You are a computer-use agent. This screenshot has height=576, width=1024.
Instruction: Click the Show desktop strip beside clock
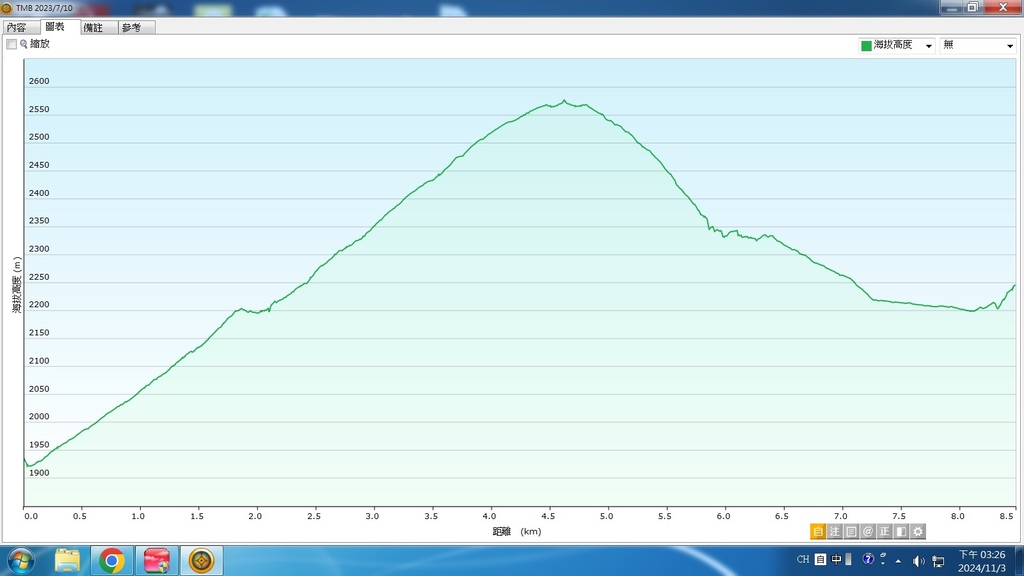tap(1019, 560)
